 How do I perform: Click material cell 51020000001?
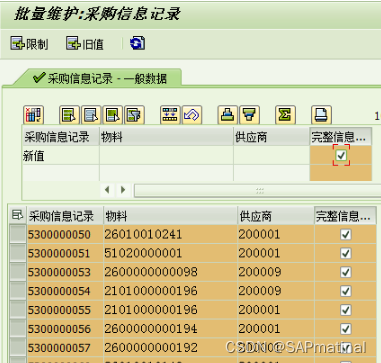click(x=170, y=253)
